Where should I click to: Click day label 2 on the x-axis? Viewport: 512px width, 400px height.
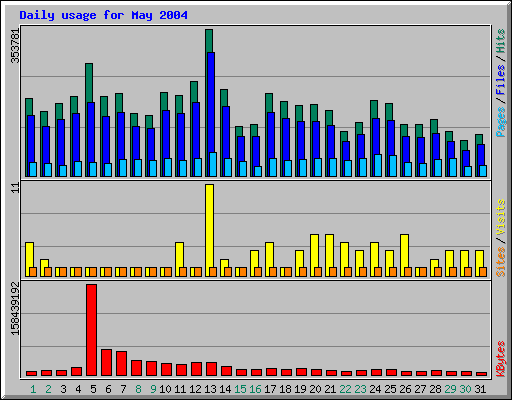point(48,389)
